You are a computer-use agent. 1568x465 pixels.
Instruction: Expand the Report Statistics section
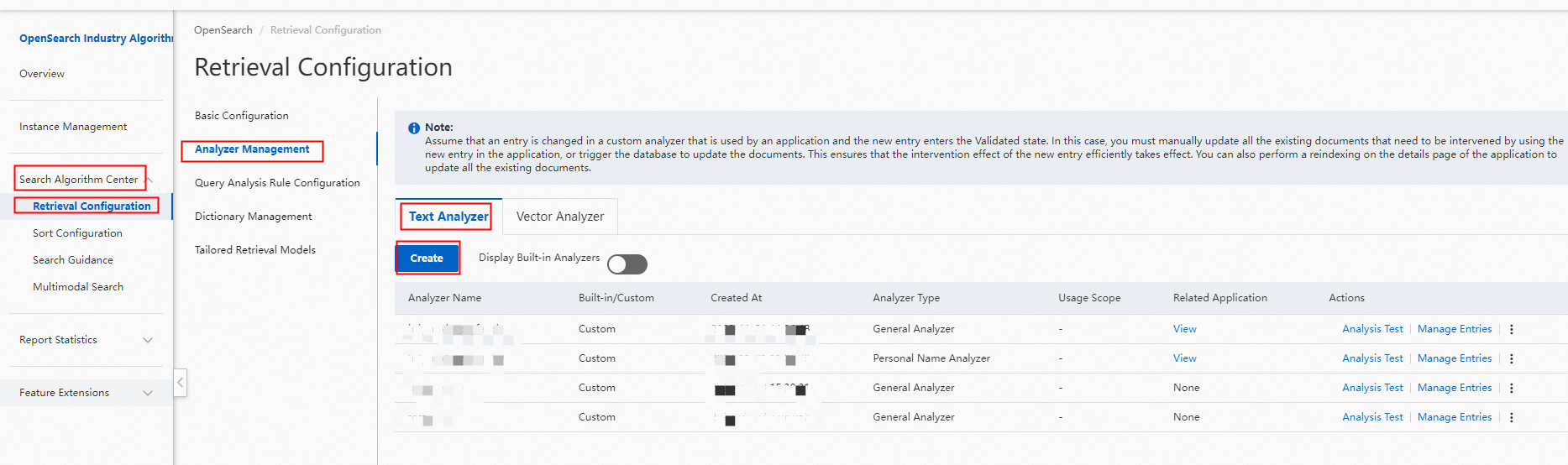[x=148, y=340]
